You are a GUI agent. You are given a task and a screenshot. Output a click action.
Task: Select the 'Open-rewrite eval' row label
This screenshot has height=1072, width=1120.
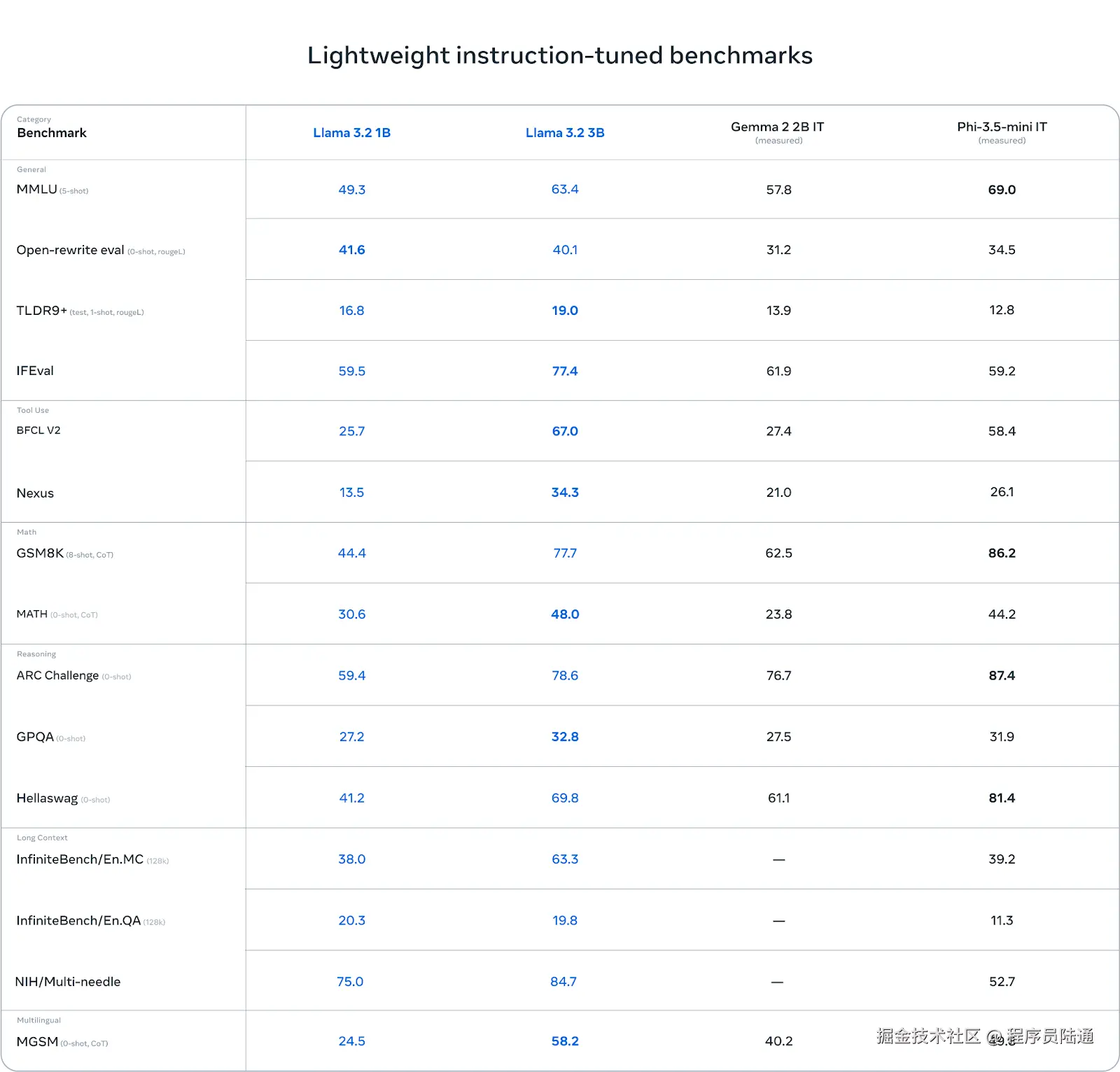[71, 250]
